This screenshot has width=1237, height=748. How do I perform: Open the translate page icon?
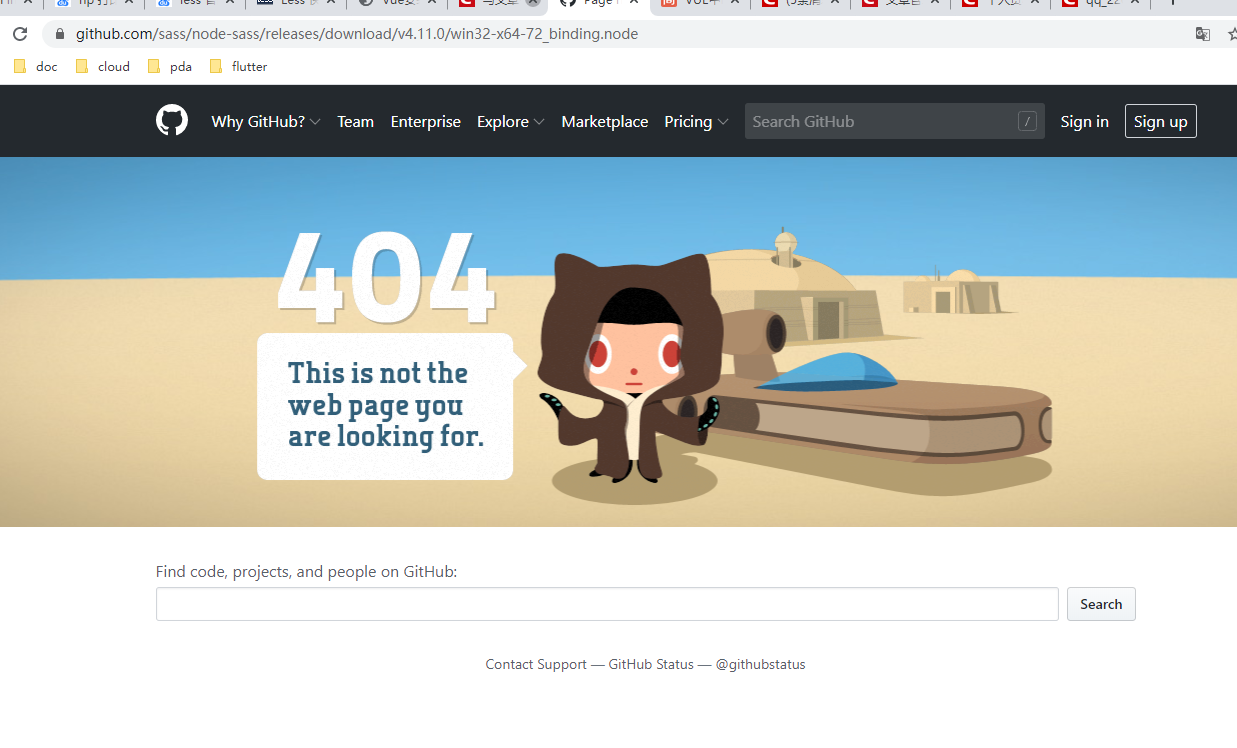click(1203, 34)
